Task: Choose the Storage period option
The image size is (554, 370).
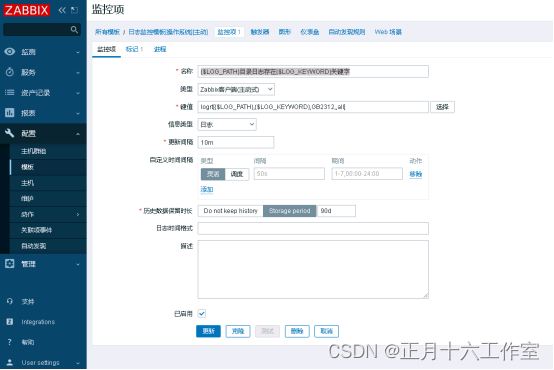Action: click(289, 211)
